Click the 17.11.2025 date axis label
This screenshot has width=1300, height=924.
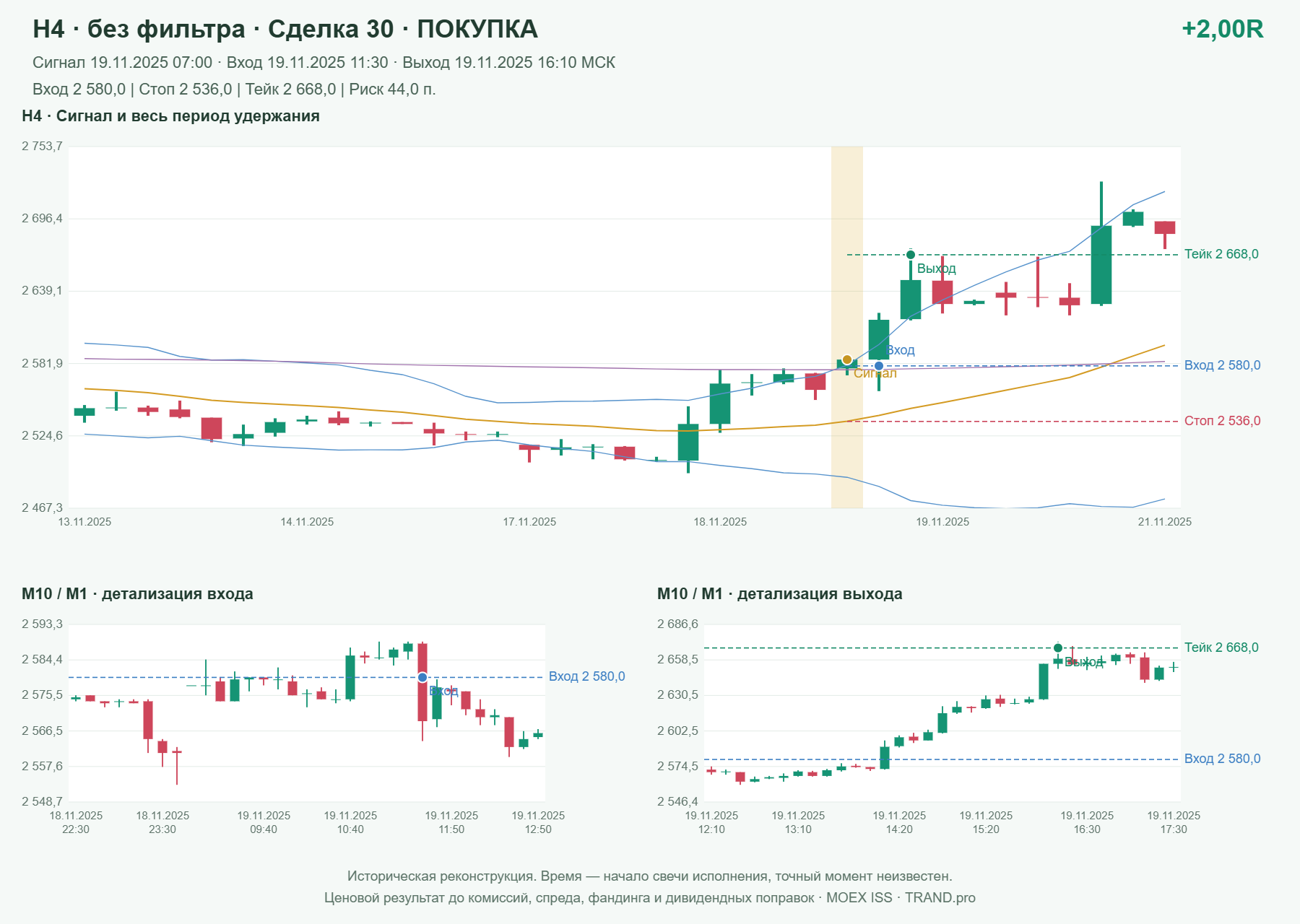click(529, 522)
